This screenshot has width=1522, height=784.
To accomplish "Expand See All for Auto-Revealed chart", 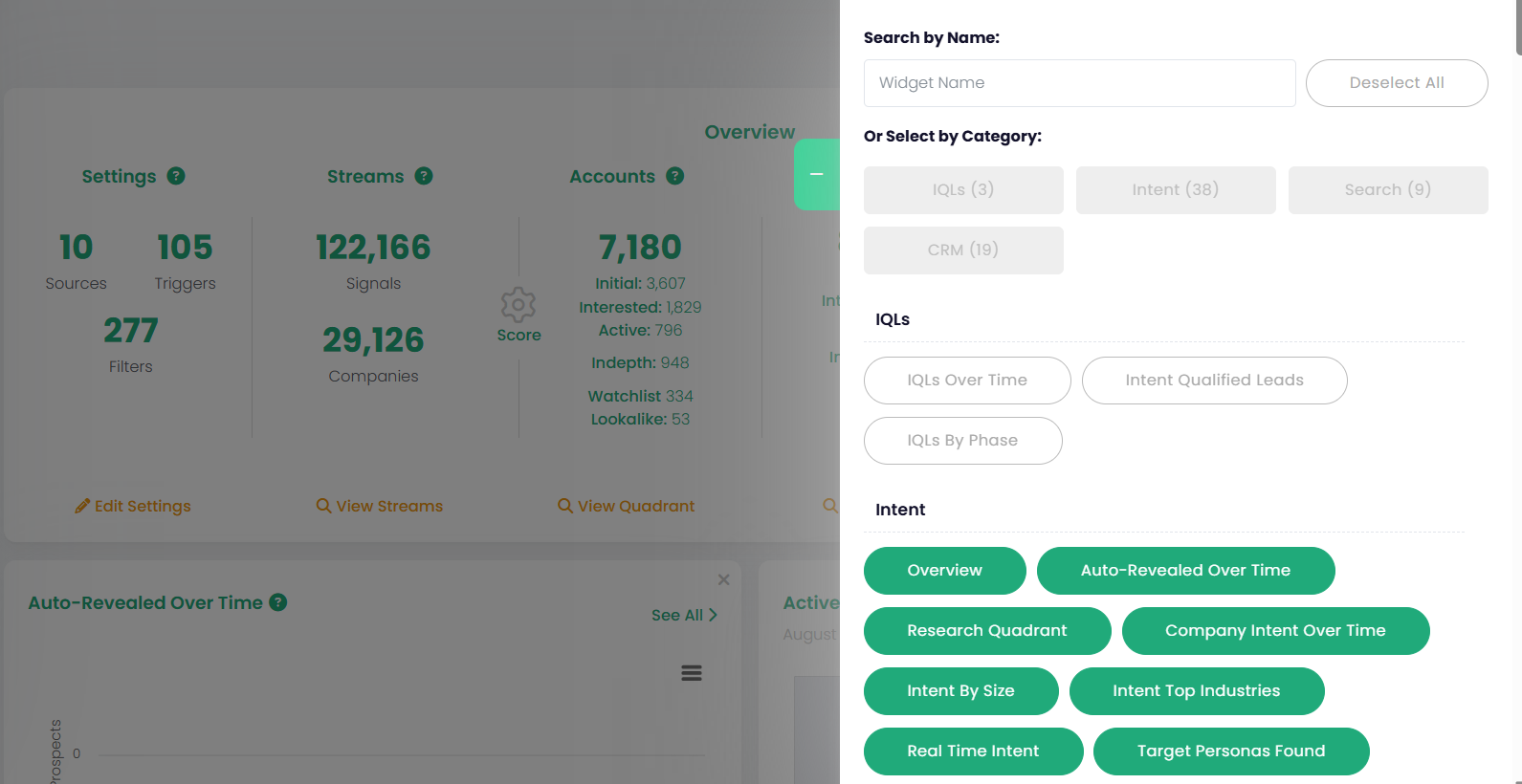I will click(684, 615).
